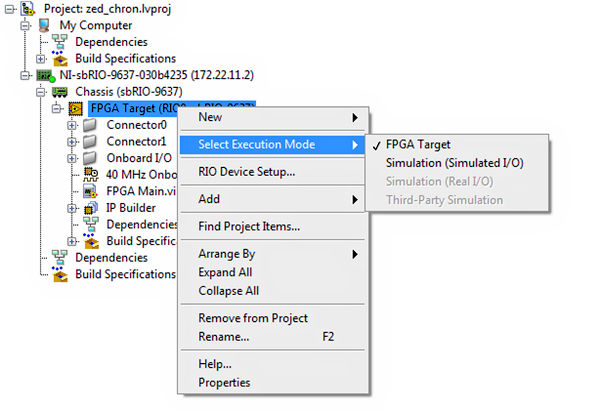Click the project zed_chron.lvproj icon
Screen dimensions: 602x410
point(27,8)
